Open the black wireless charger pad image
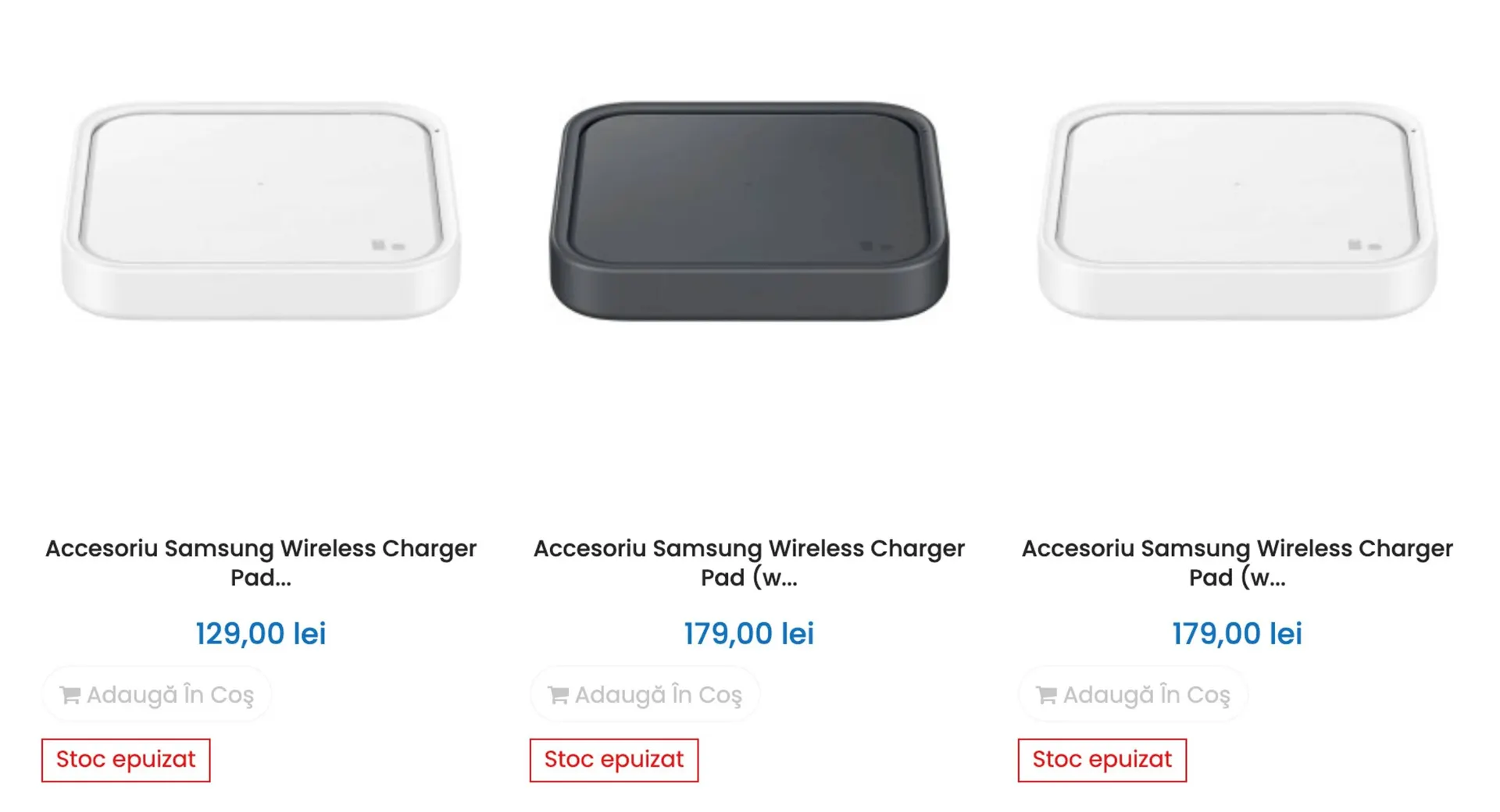The height and width of the screenshot is (812, 1500). click(749, 211)
